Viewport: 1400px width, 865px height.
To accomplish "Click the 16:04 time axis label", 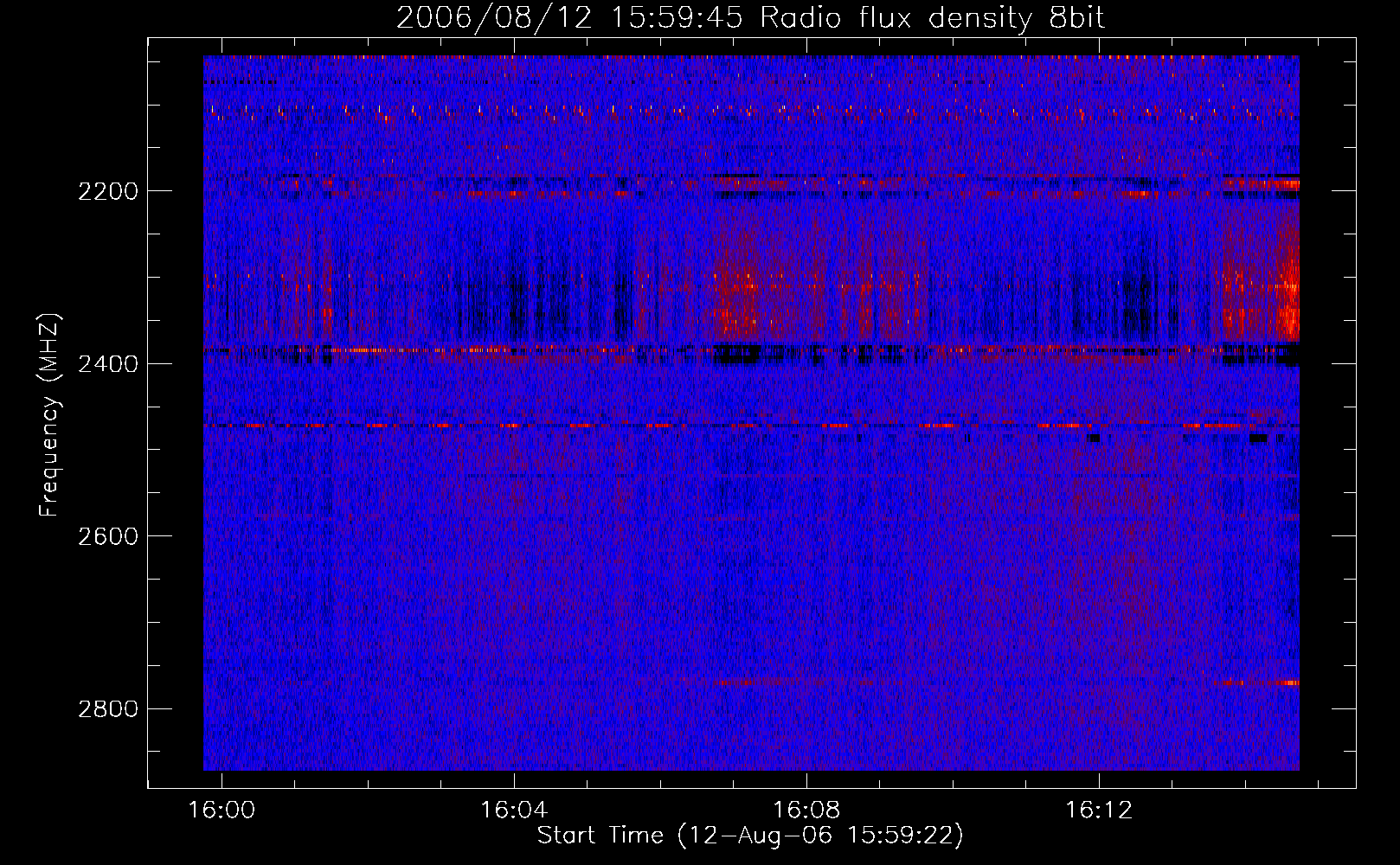I will pos(514,811).
